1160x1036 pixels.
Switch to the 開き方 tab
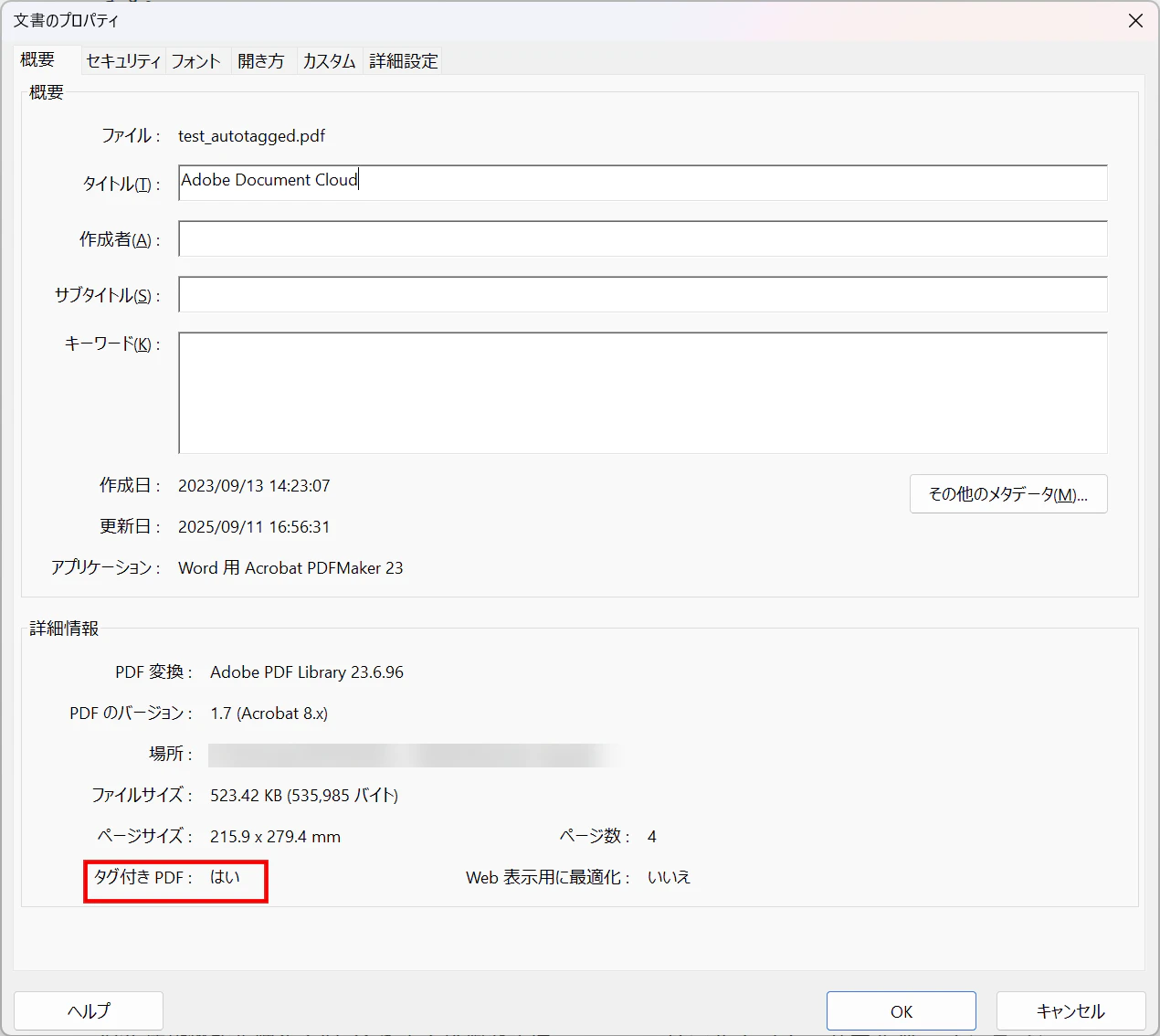(261, 61)
